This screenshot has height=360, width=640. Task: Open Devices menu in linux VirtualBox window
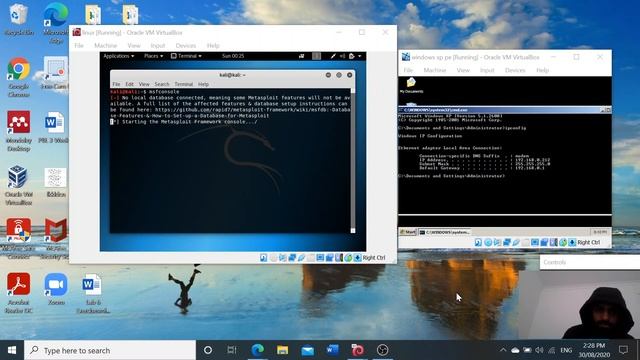pos(186,45)
